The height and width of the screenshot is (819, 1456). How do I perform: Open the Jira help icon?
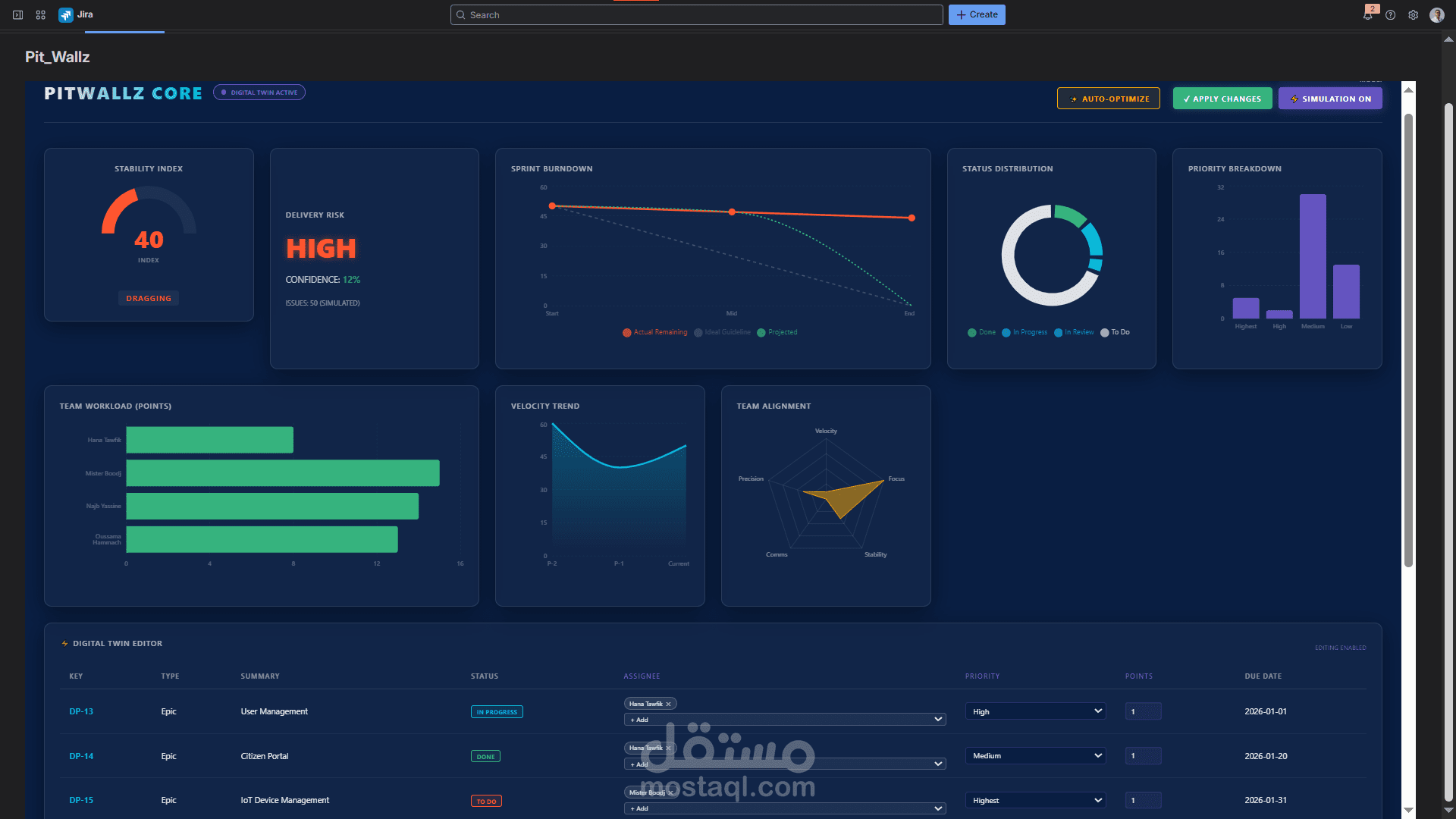point(1390,15)
